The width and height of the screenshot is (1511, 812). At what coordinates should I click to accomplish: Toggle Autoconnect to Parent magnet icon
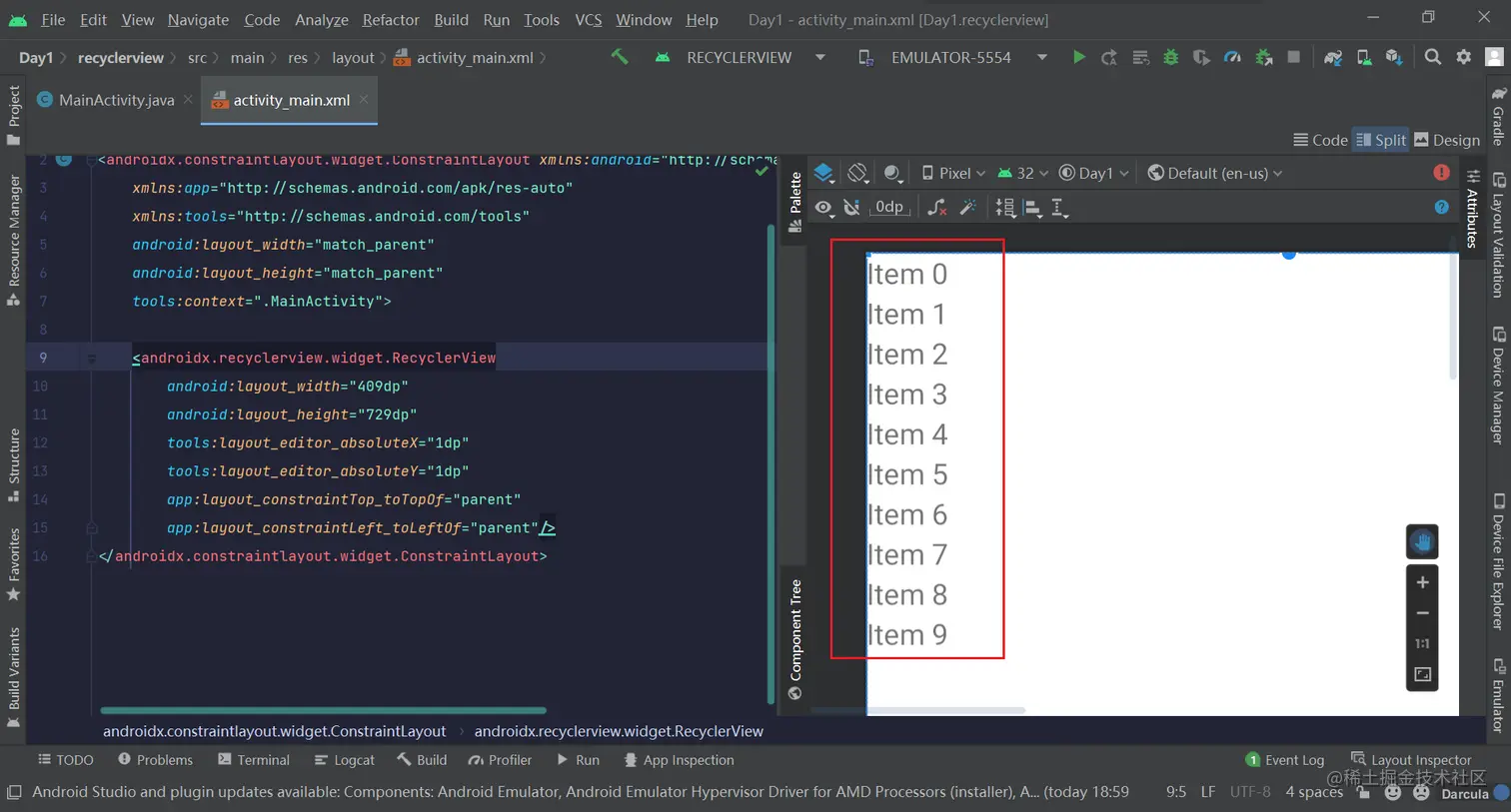click(851, 208)
